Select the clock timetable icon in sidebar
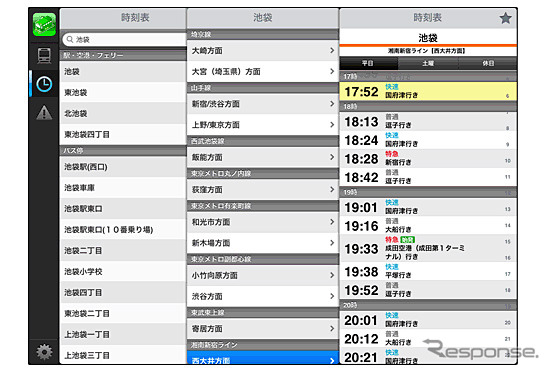This screenshot has height=371, width=550. (44, 84)
